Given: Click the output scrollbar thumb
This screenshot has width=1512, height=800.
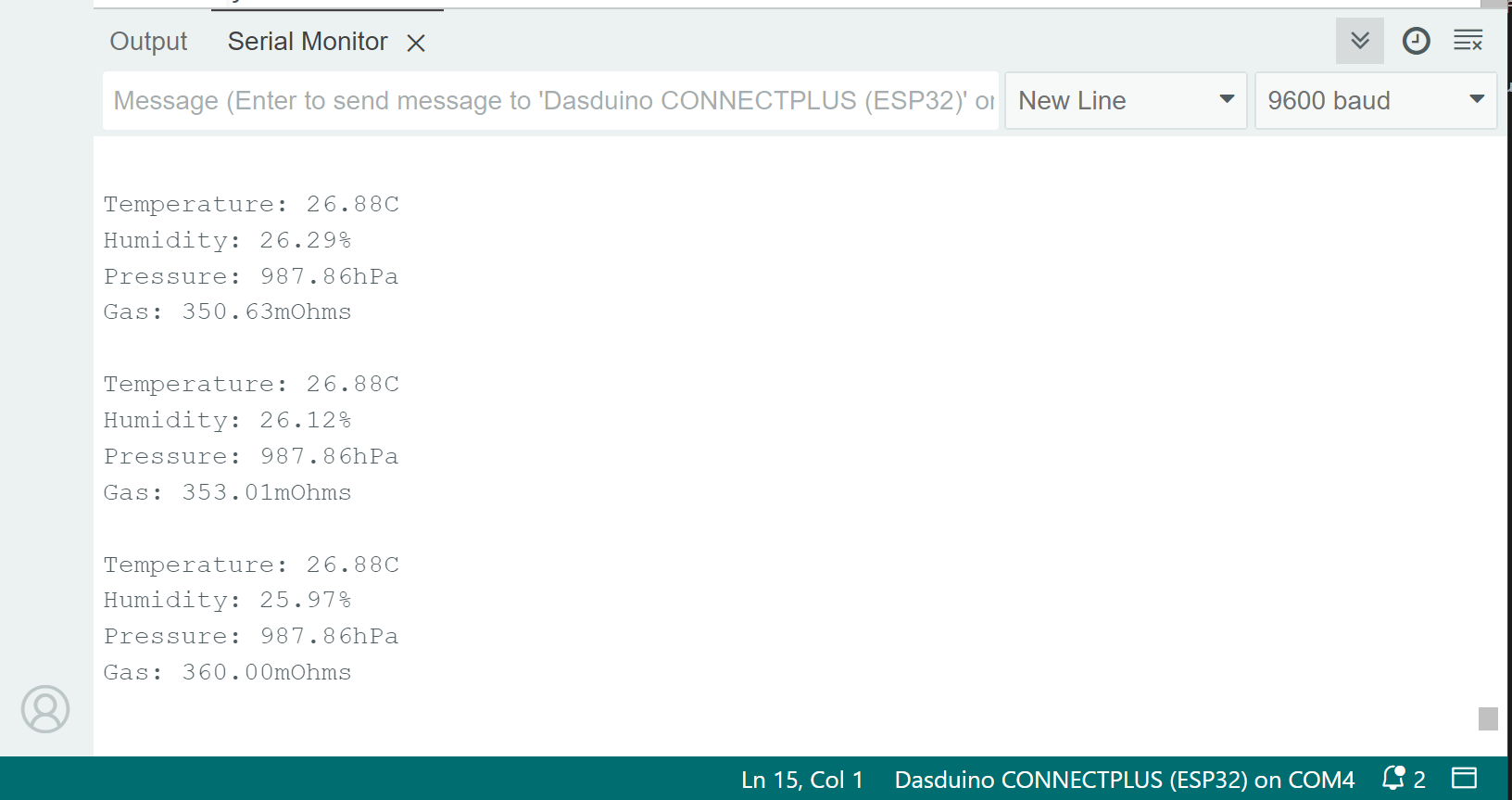Looking at the screenshot, I should click(x=1488, y=718).
